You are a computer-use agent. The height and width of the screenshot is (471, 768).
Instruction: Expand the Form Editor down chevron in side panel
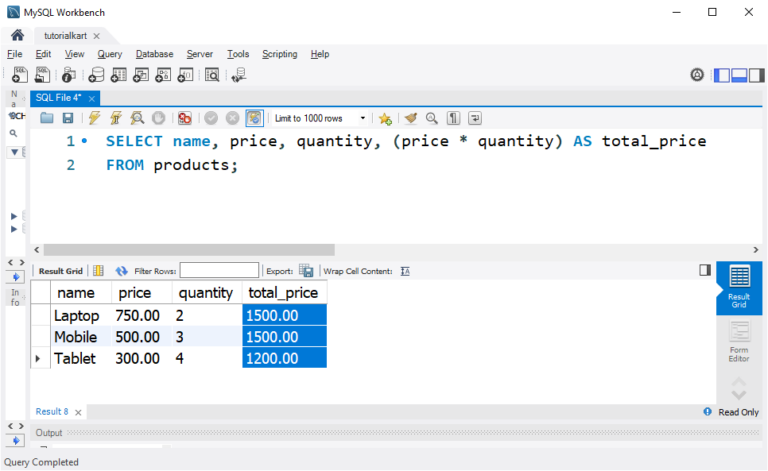pyautogui.click(x=739, y=393)
